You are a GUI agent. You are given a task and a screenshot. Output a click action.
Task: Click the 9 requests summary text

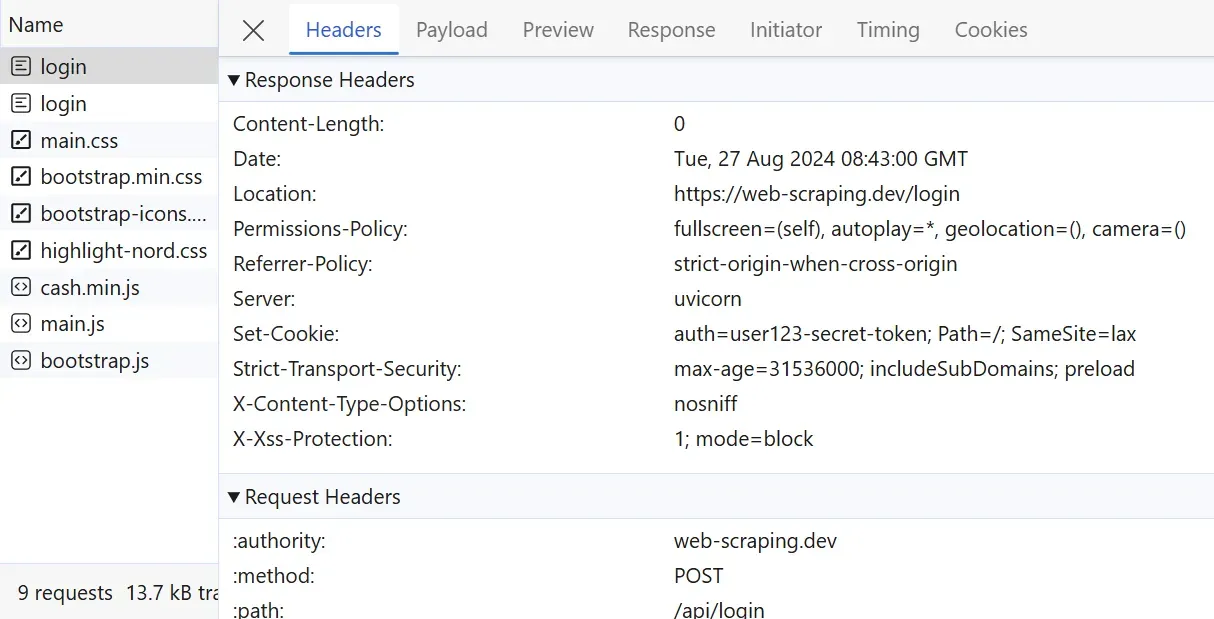63,593
